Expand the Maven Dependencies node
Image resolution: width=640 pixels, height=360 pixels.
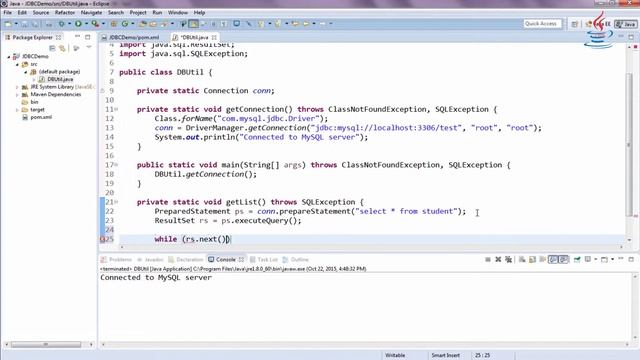pos(17,95)
